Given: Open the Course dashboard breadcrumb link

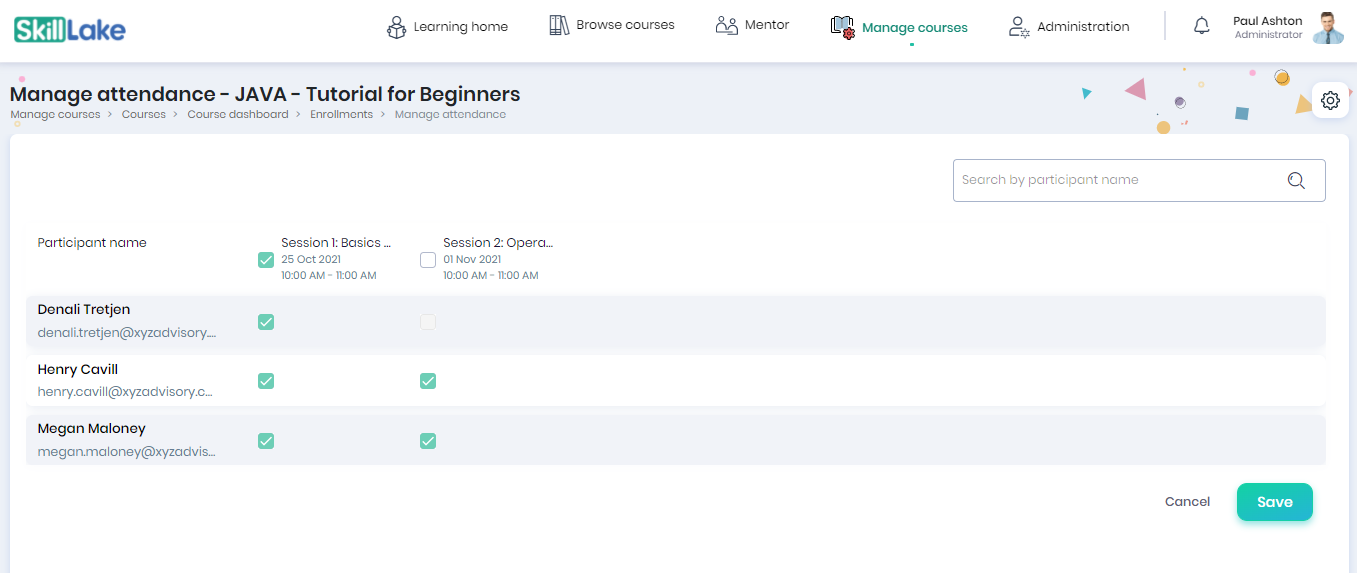Looking at the screenshot, I should (238, 115).
